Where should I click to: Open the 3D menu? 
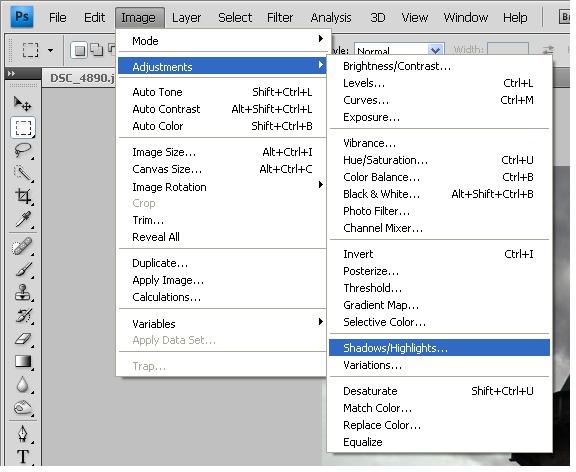pos(378,17)
